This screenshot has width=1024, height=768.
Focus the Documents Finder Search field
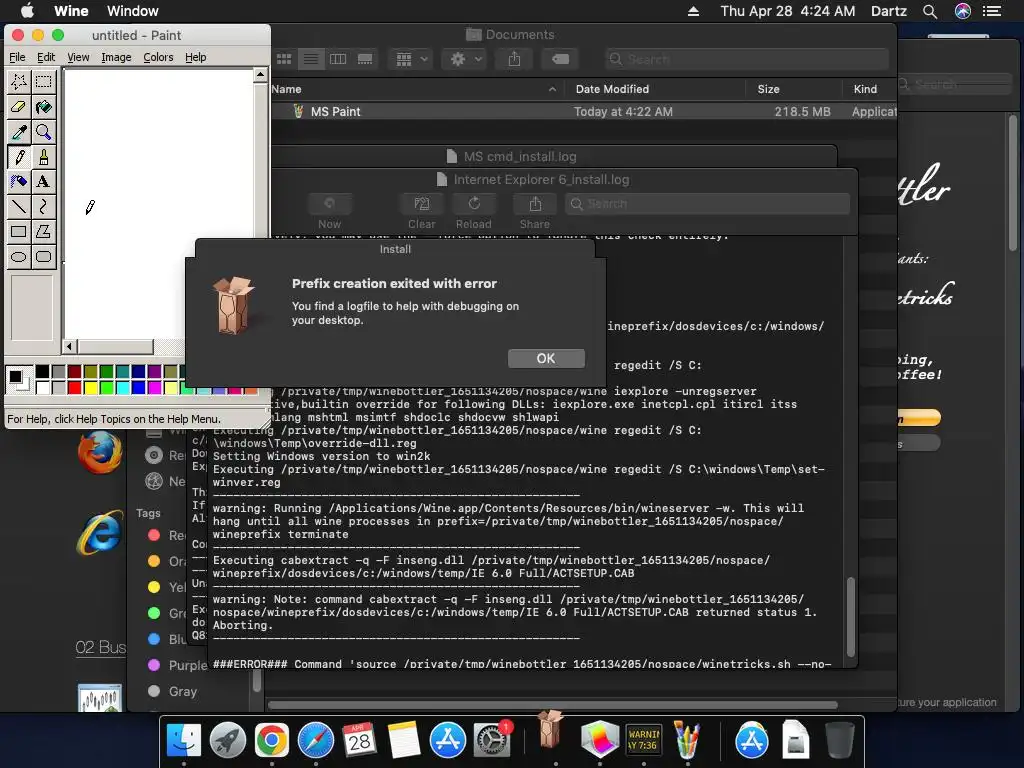point(746,59)
